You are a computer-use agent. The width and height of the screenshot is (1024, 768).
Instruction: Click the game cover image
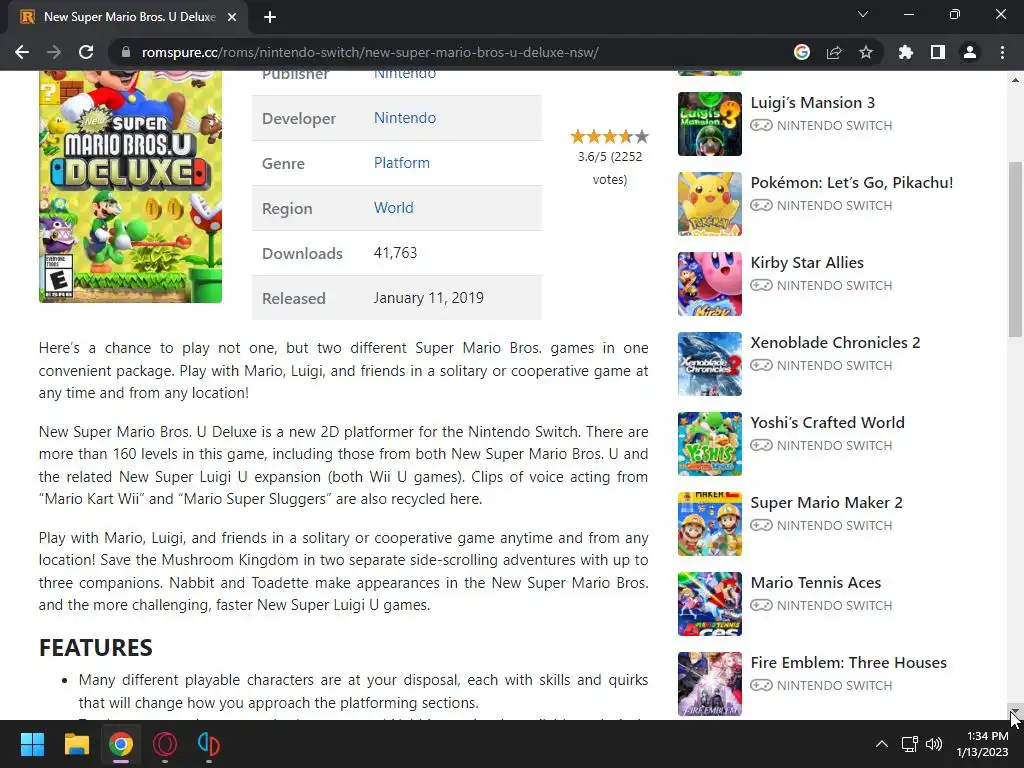131,186
